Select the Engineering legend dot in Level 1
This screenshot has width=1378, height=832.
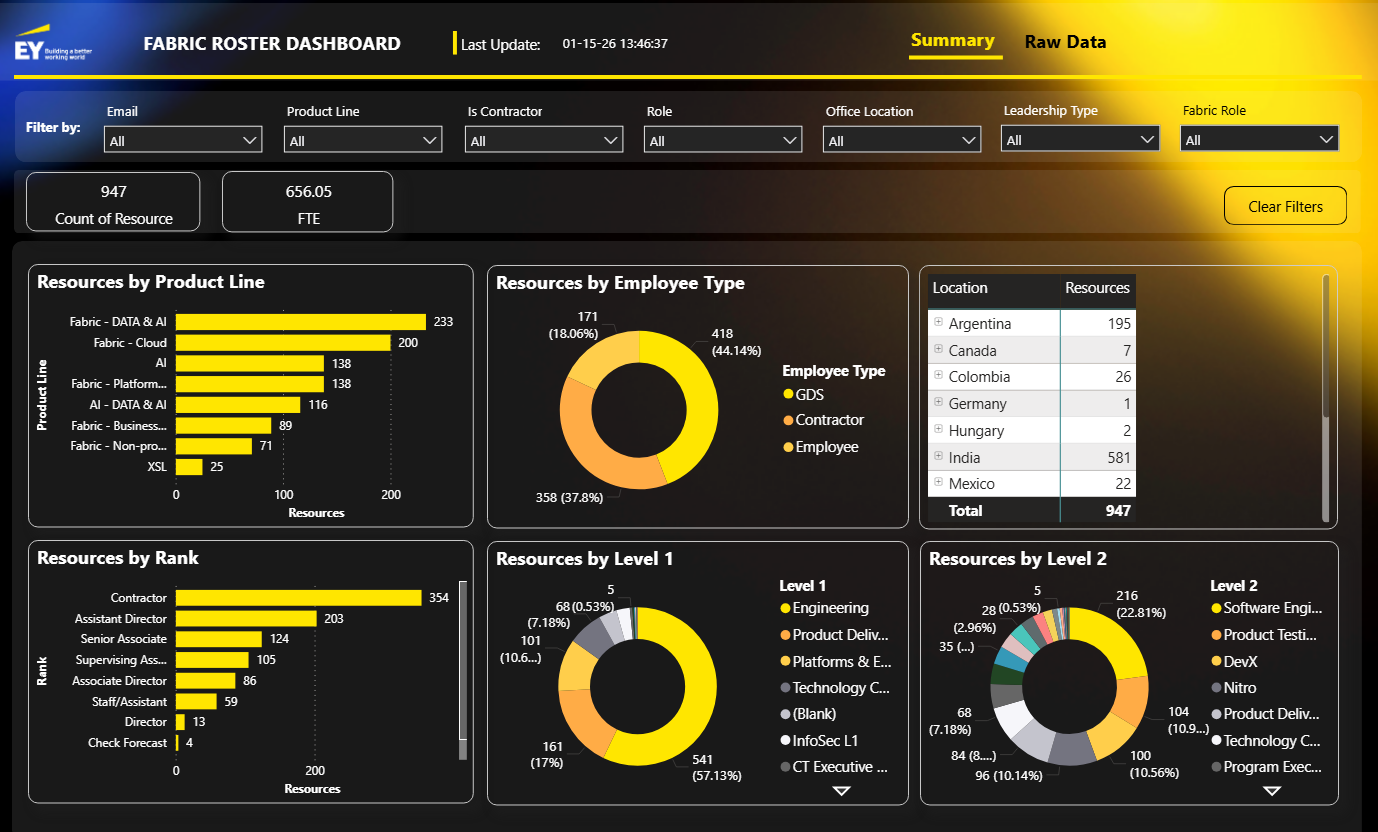pos(785,608)
